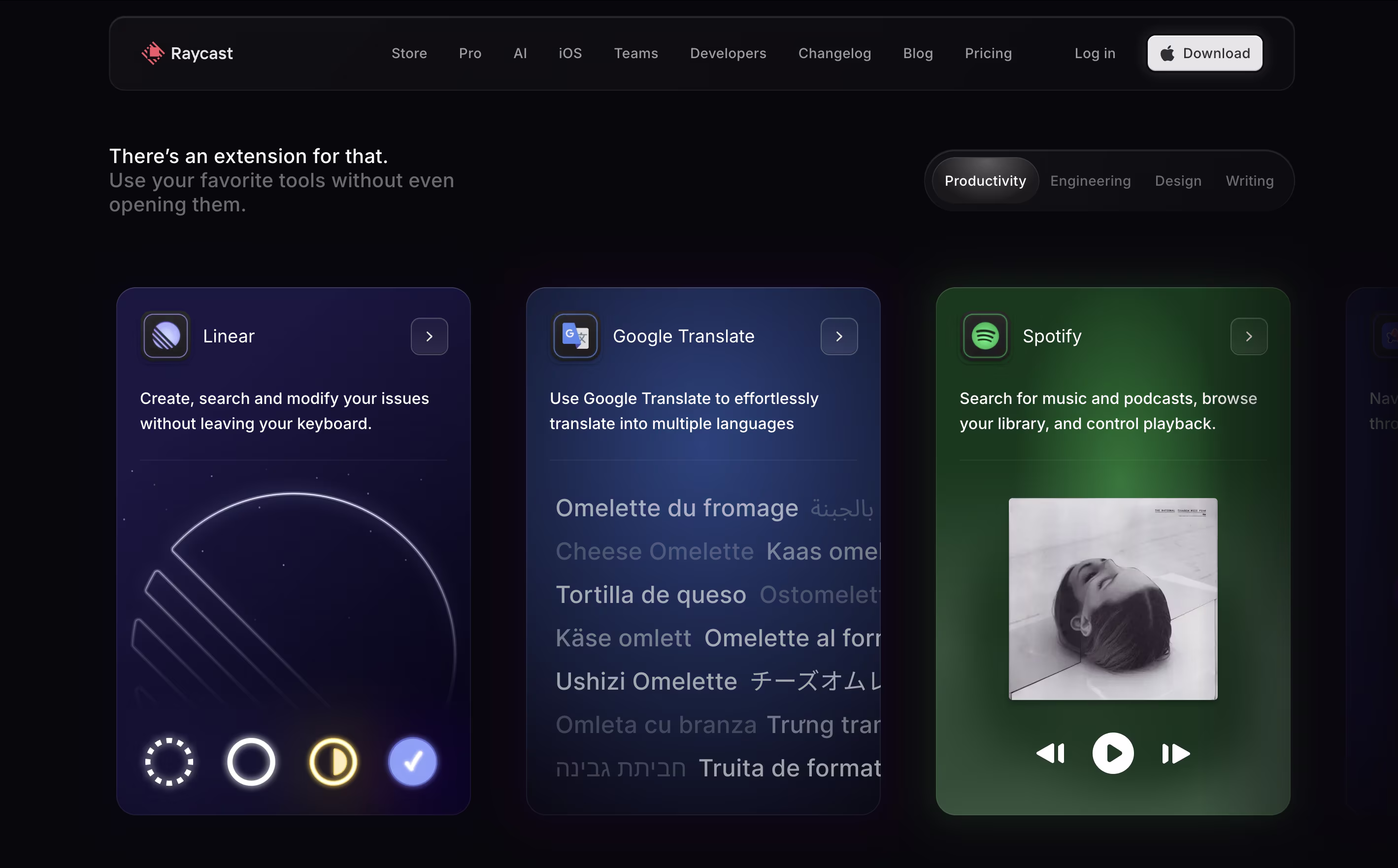Switch to the Writing tab

pos(1250,181)
